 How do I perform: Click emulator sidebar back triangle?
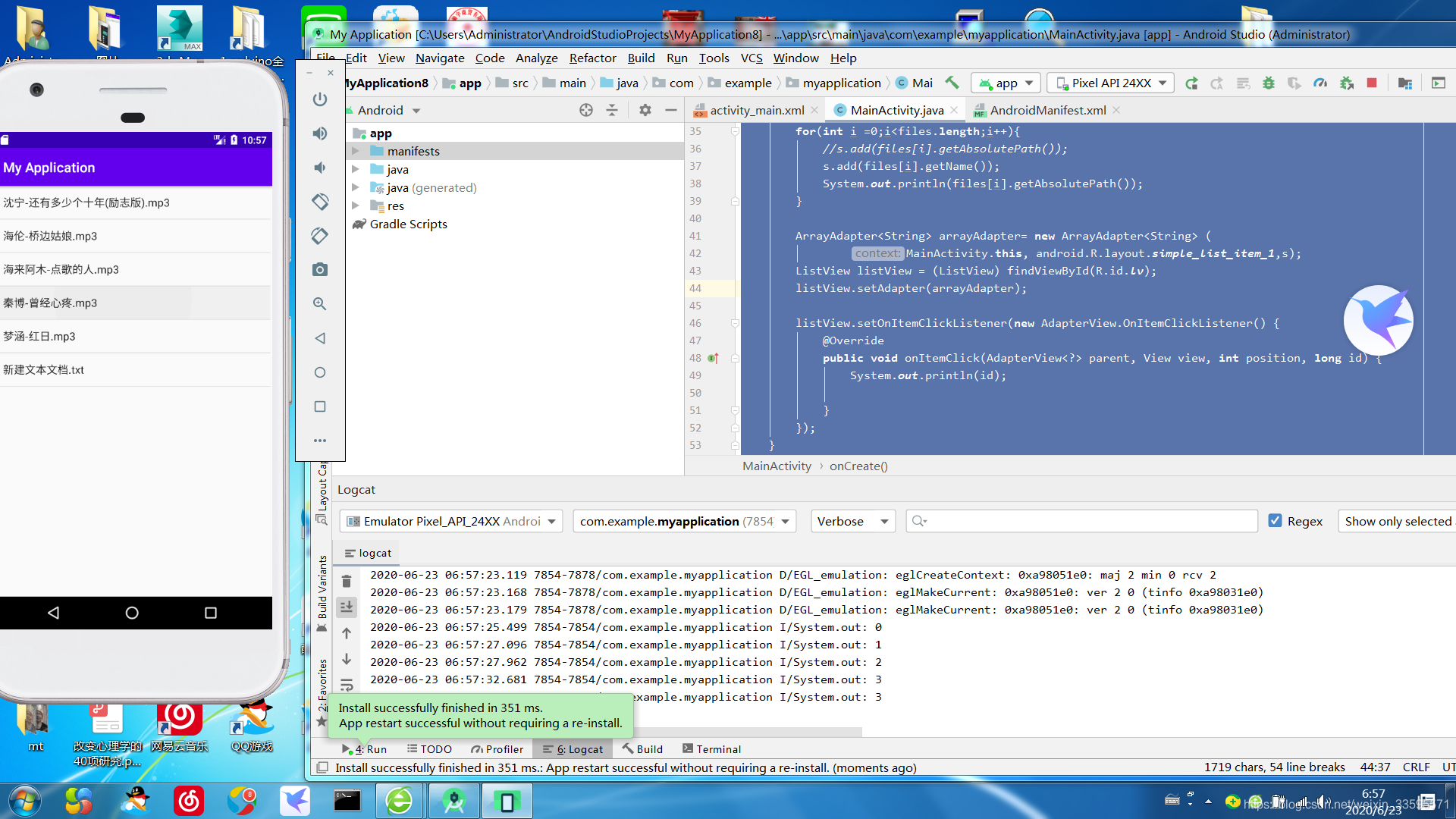pyautogui.click(x=320, y=338)
